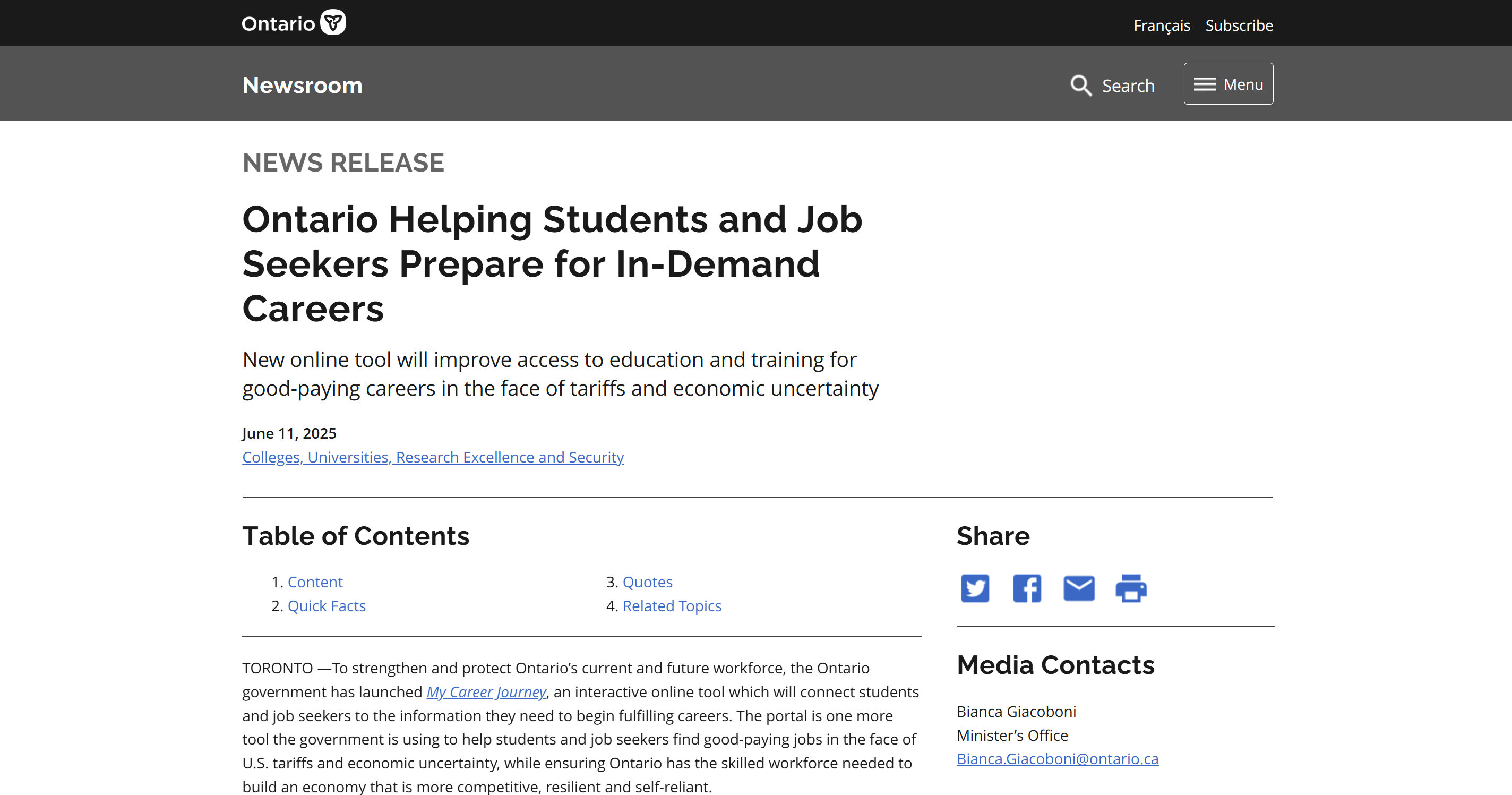This screenshot has width=1512, height=795.
Task: Jump to Quotes section
Action: coord(647,582)
